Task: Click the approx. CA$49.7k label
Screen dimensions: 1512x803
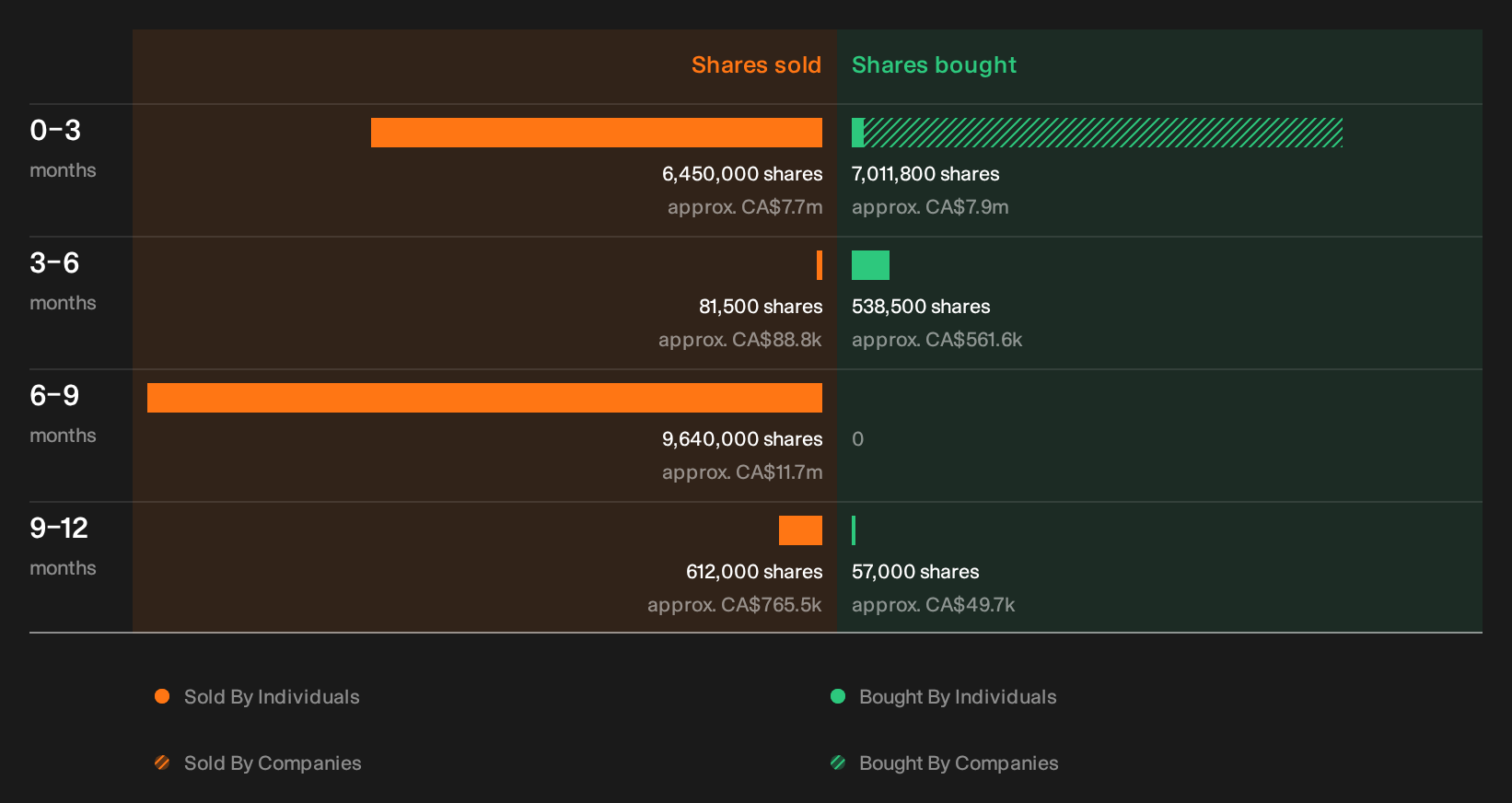Action: point(933,605)
